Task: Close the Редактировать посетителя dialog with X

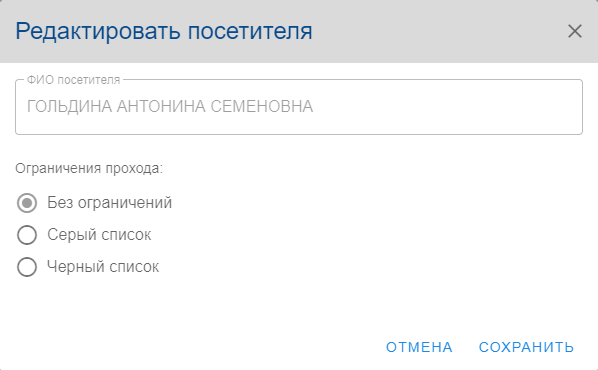Action: click(575, 31)
